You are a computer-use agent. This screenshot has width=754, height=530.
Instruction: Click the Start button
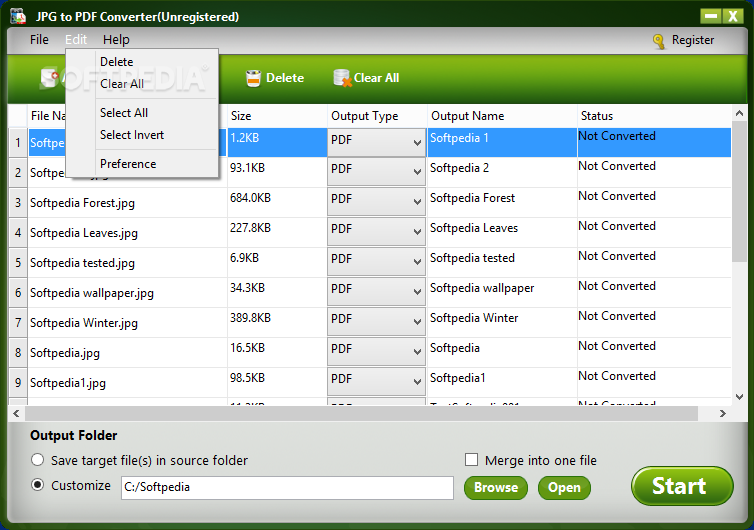click(x=682, y=486)
